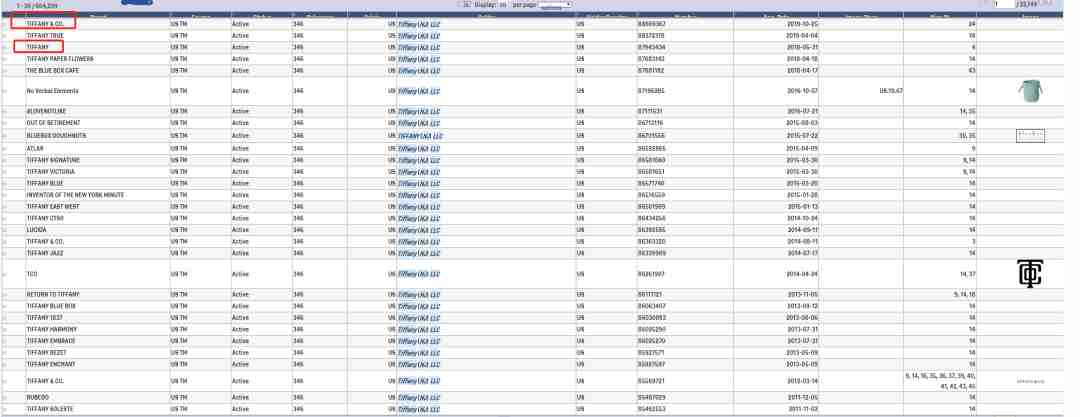Select the TIFFANY EAST WEST trademark
The height and width of the screenshot is (417, 1080).
click(53, 207)
